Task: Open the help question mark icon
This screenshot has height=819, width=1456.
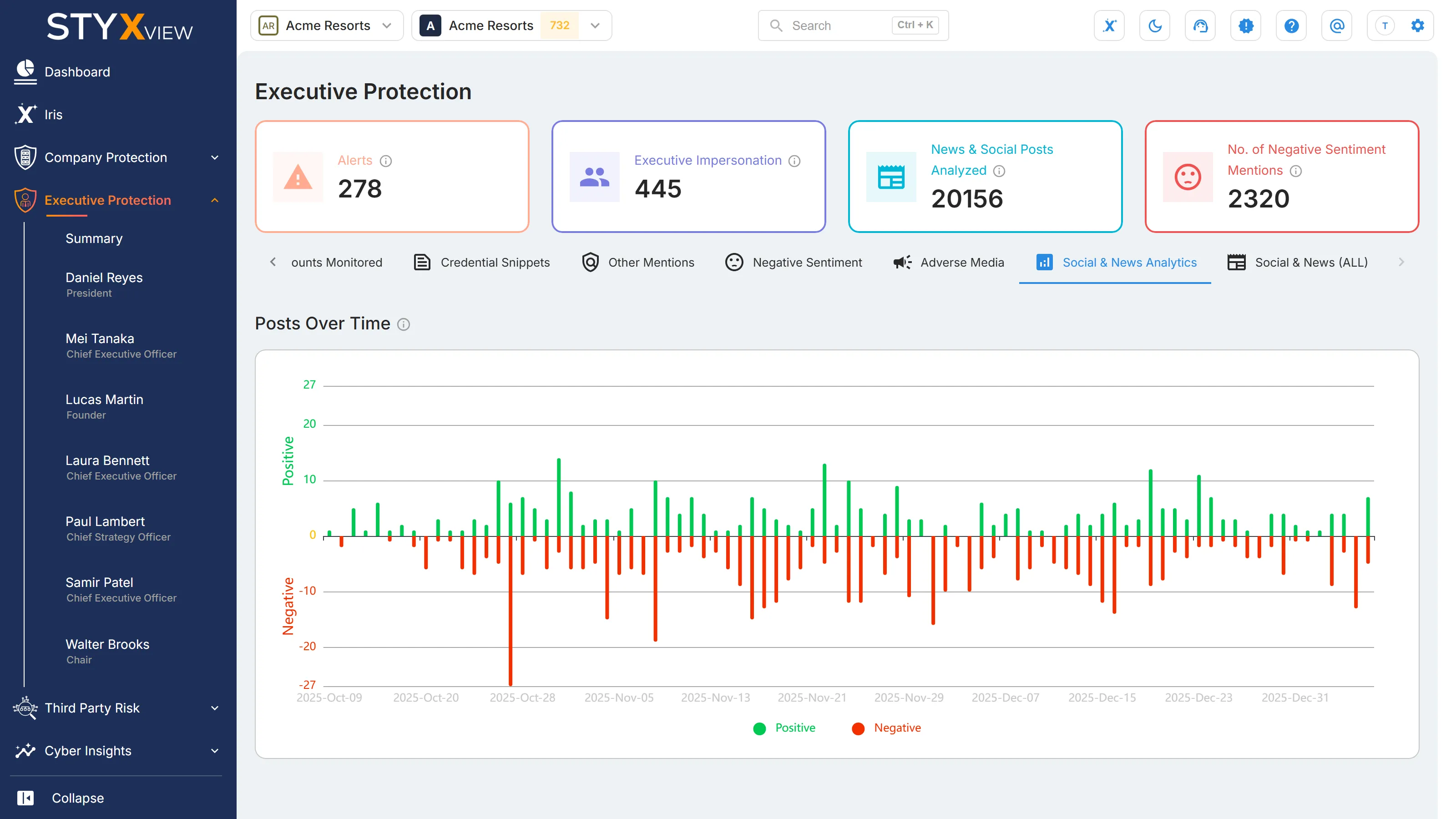Action: point(1291,25)
